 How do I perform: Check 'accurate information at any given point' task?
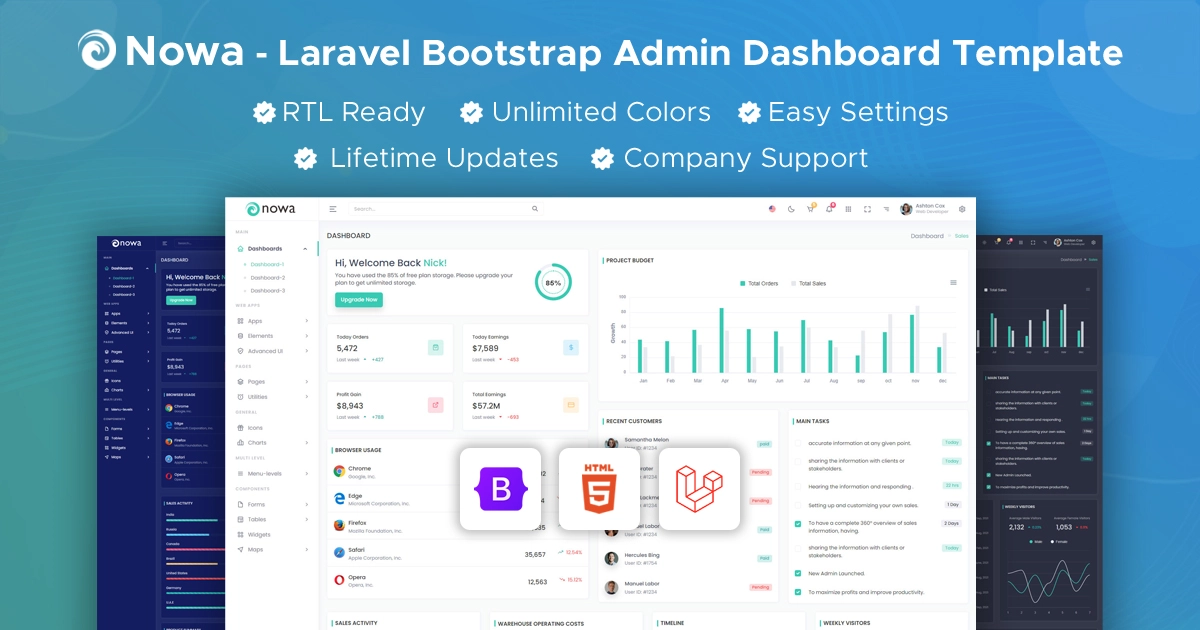coord(798,442)
